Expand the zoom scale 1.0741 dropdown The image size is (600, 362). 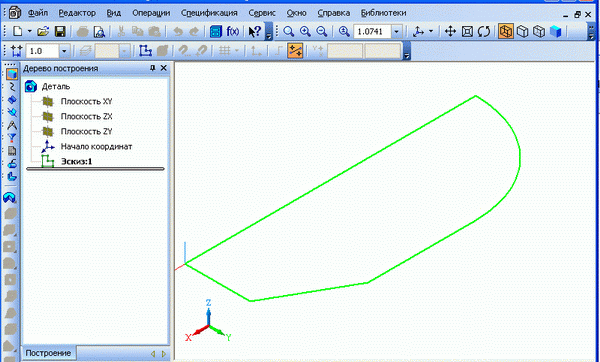click(396, 31)
